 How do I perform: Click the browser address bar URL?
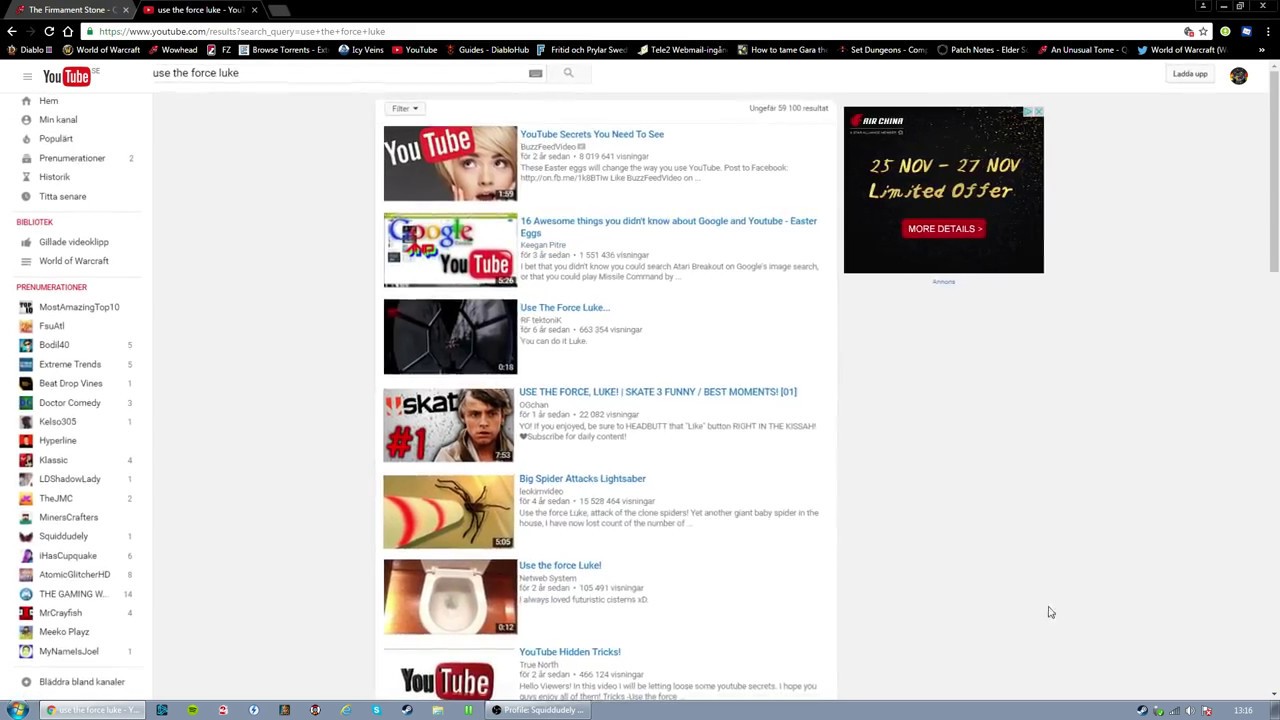tap(242, 31)
